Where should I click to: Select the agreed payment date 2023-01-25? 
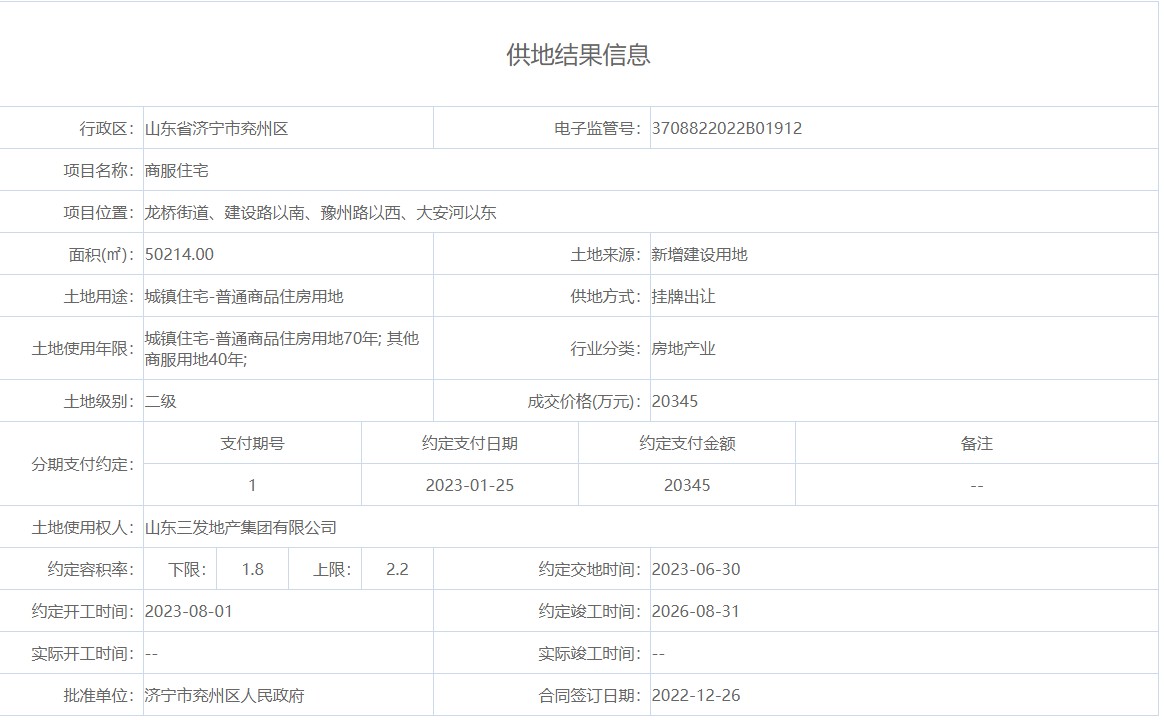(x=469, y=486)
